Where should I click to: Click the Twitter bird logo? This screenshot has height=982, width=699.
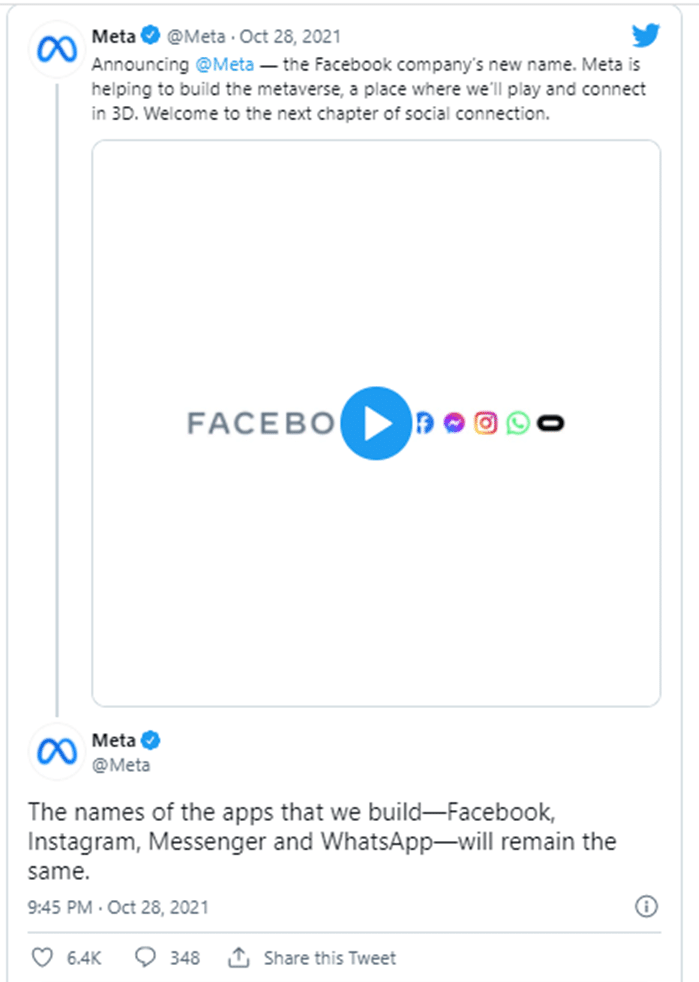tap(647, 36)
